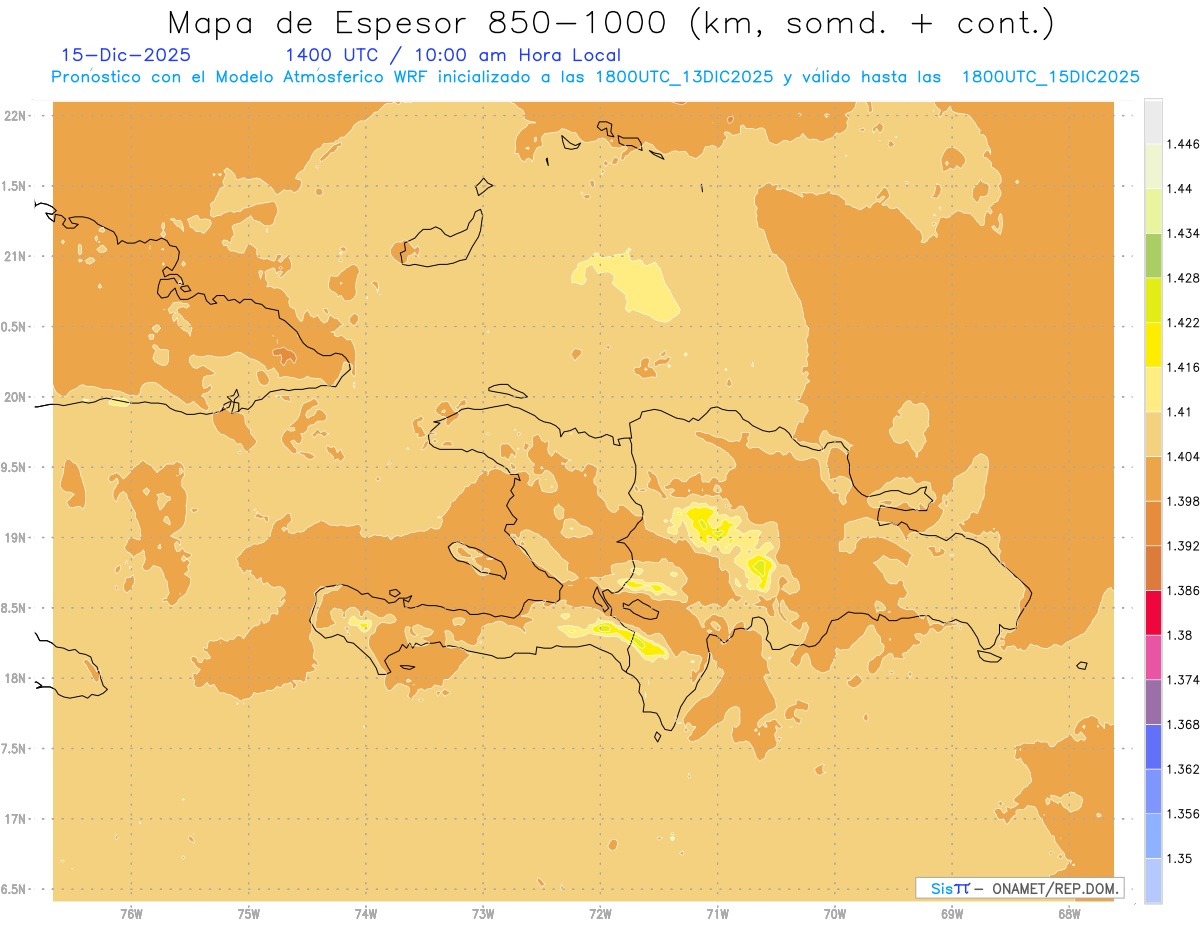Viewport: 1200px width, 927px height.
Task: Click the longitude label "70W"
Action: tap(835, 914)
